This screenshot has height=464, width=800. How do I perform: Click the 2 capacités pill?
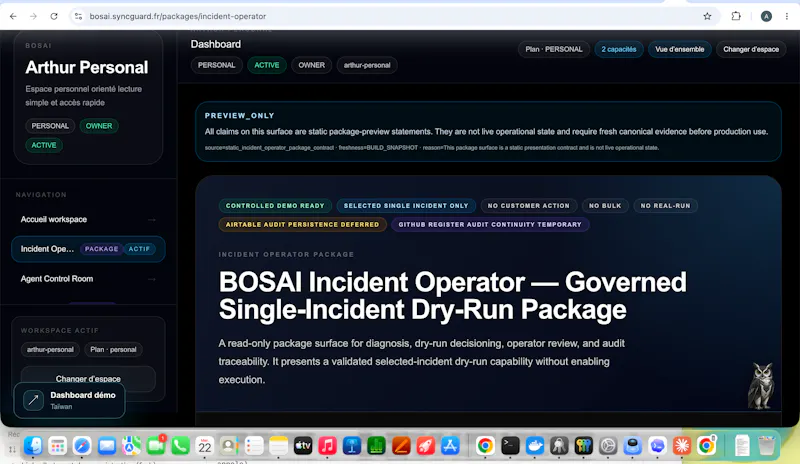point(618,50)
